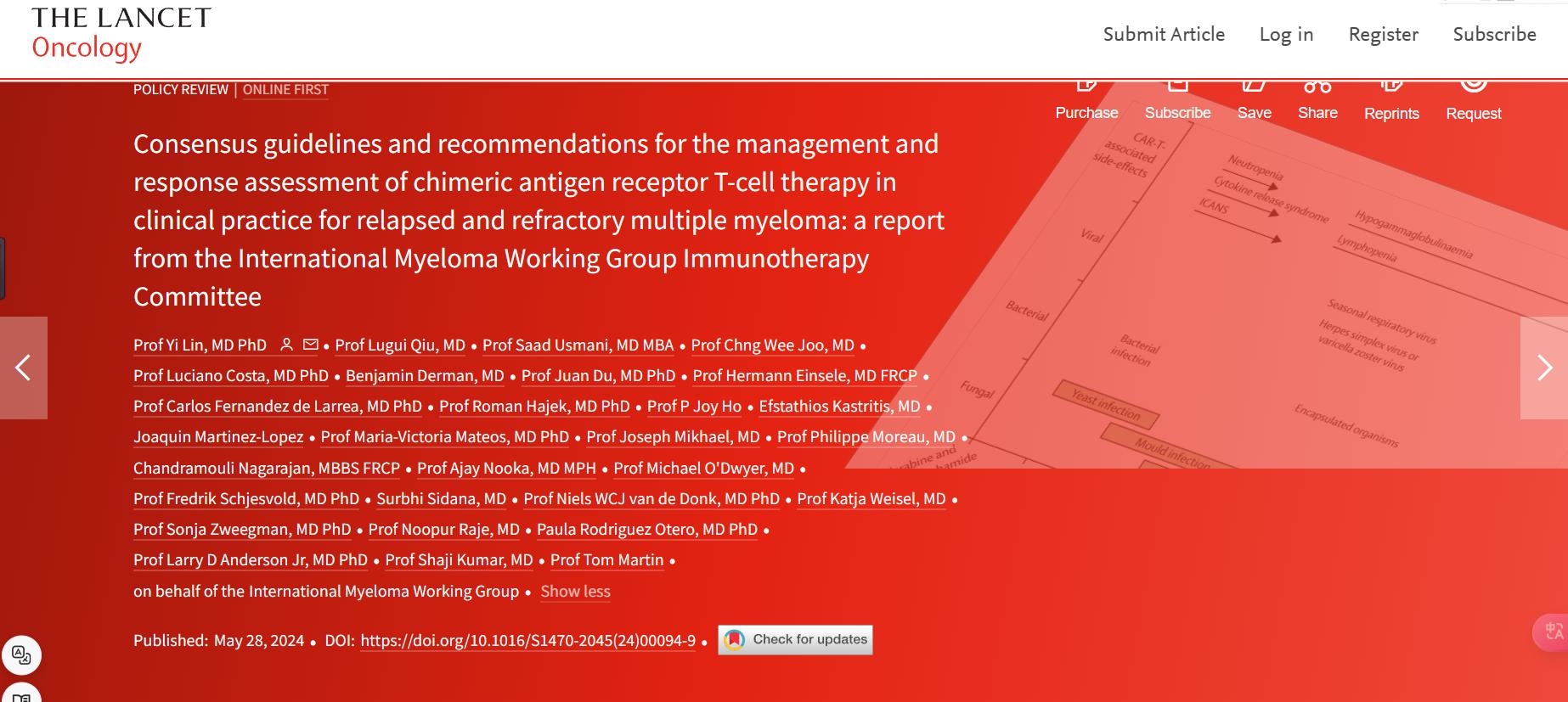
Task: Open Prof Yi Lin author details
Action: 200,345
